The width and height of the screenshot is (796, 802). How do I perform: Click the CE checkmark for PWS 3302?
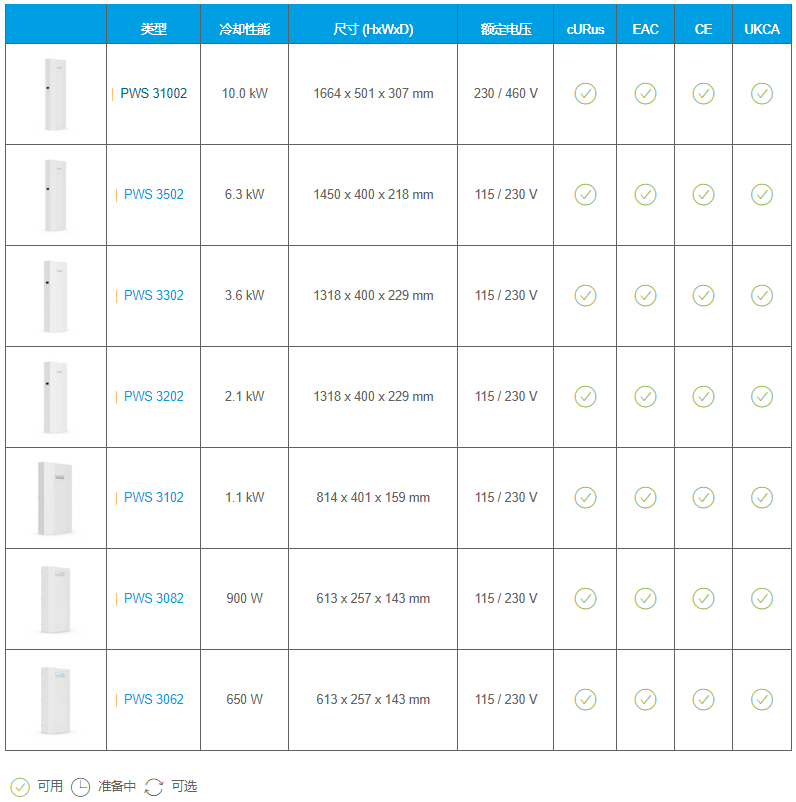point(703,296)
